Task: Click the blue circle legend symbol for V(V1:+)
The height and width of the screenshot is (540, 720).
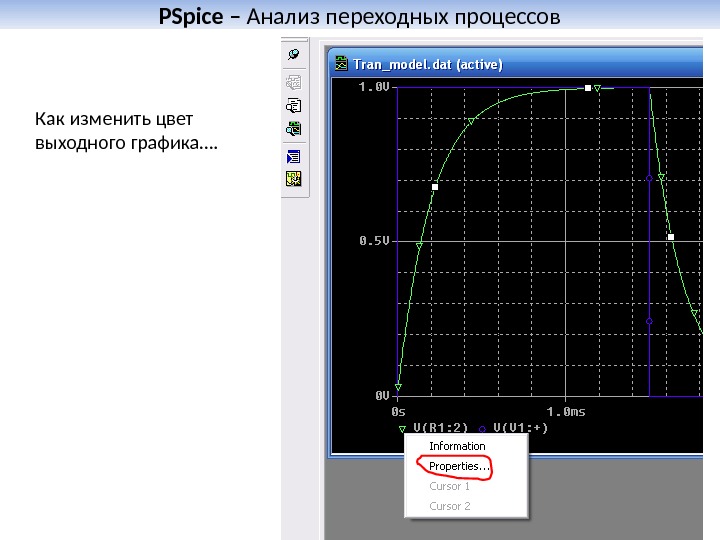Action: point(482,429)
